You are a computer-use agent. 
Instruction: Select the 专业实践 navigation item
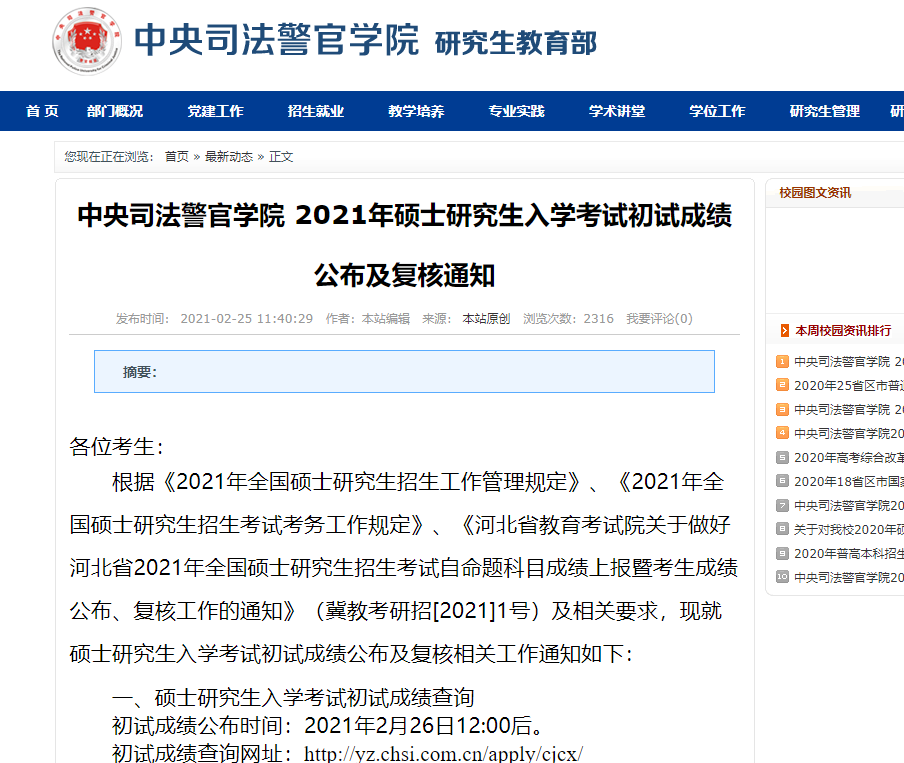516,111
